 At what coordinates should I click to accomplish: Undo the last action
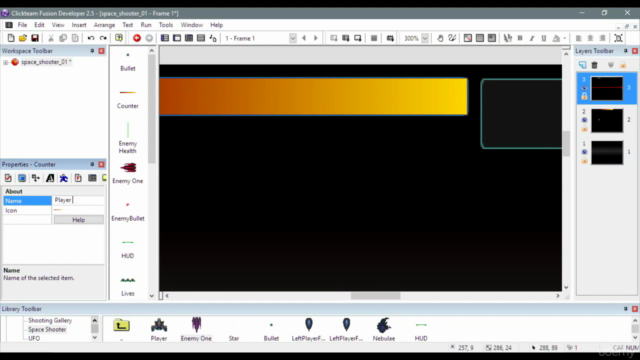pos(91,38)
